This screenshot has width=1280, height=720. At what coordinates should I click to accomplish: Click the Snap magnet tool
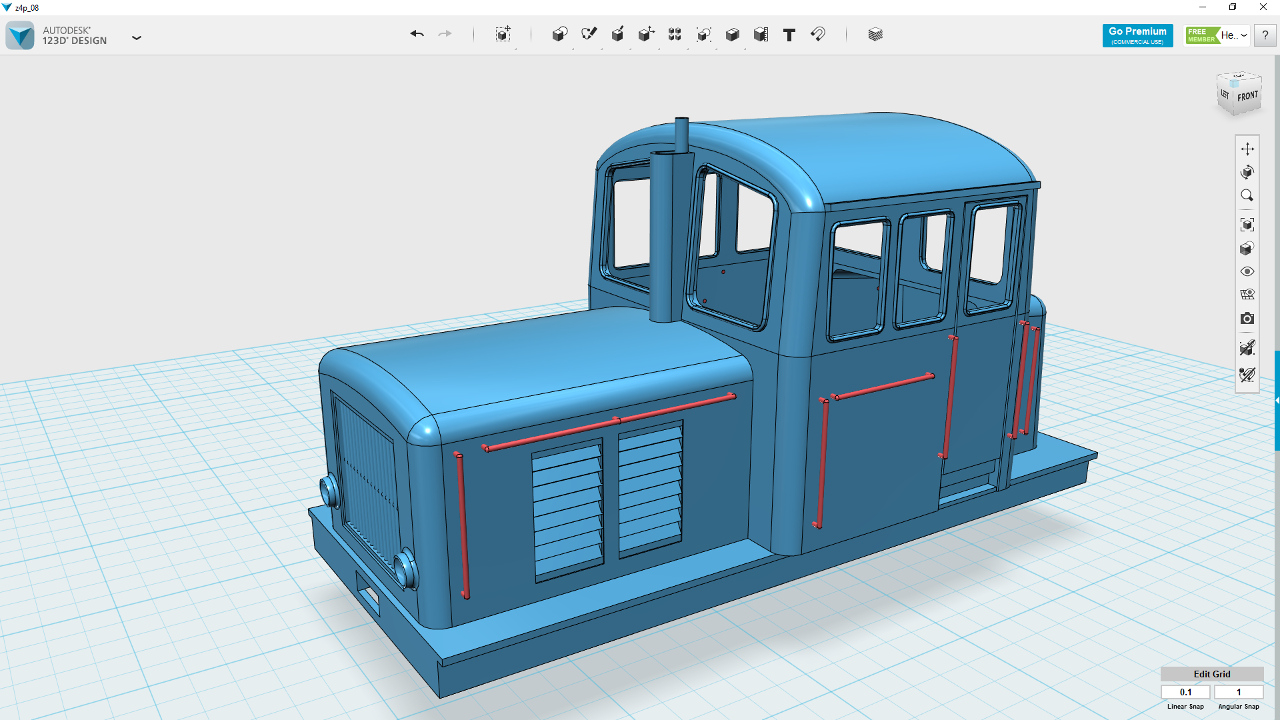[818, 34]
